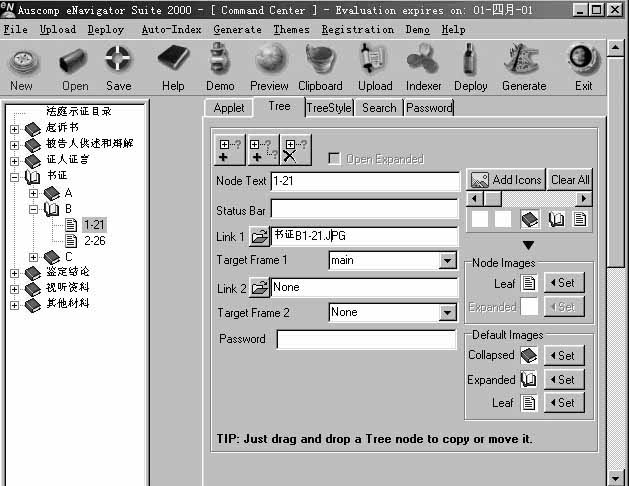Image resolution: width=629 pixels, height=486 pixels.
Task: Click the Add Icons button
Action: tap(506, 180)
